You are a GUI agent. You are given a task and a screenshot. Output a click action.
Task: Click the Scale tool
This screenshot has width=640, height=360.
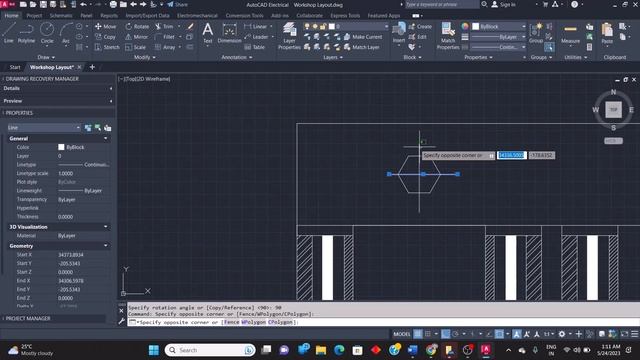click(x=136, y=47)
